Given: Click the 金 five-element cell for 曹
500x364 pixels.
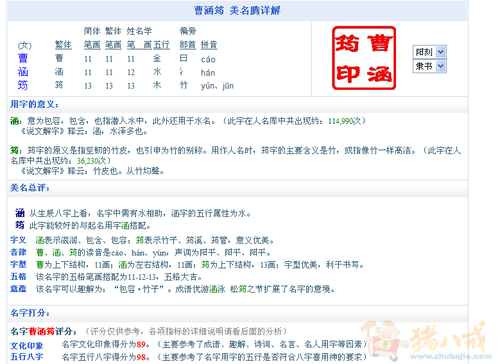Looking at the screenshot, I should [157, 59].
